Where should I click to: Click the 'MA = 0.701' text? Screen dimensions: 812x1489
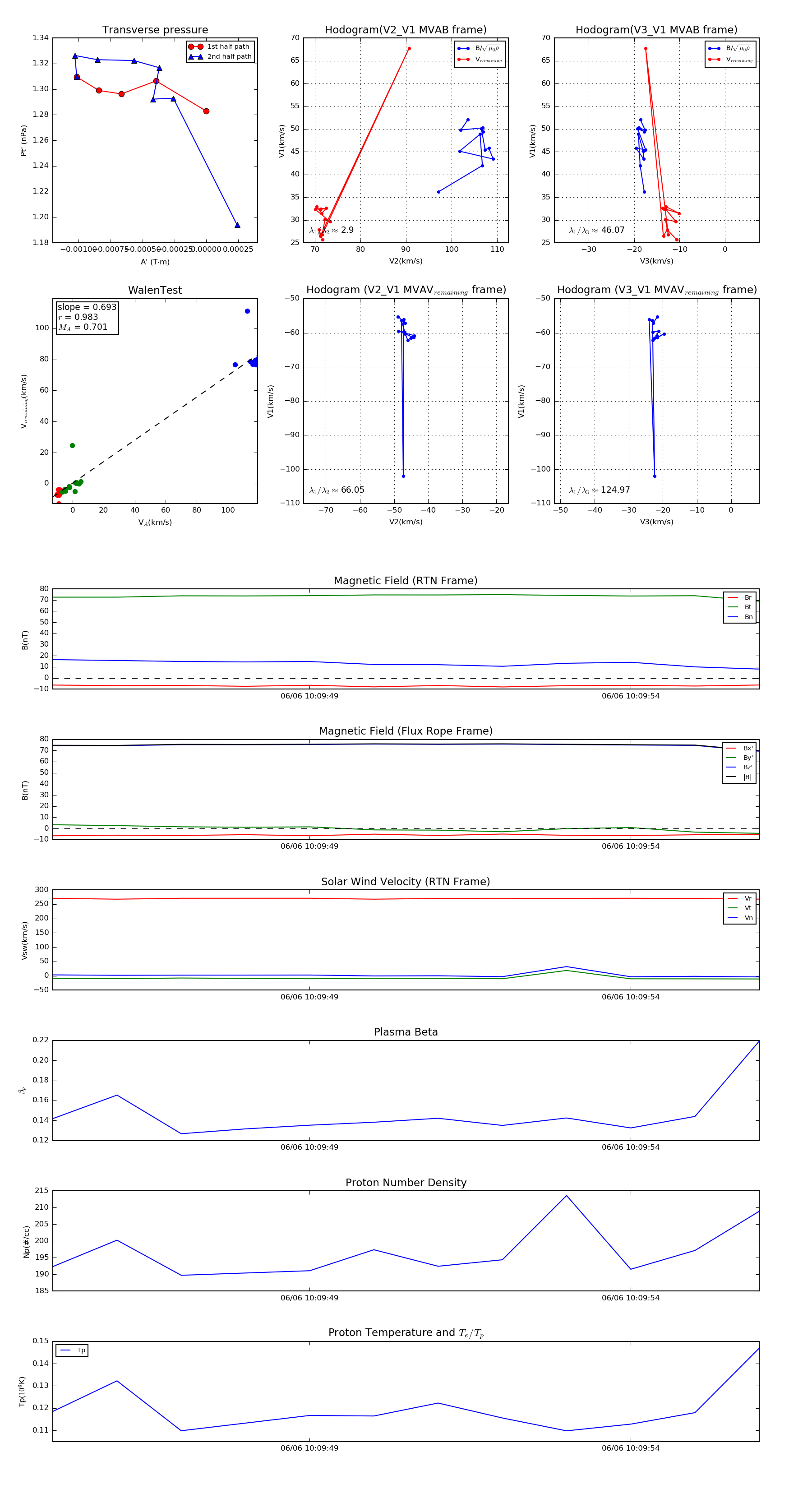[x=83, y=327]
